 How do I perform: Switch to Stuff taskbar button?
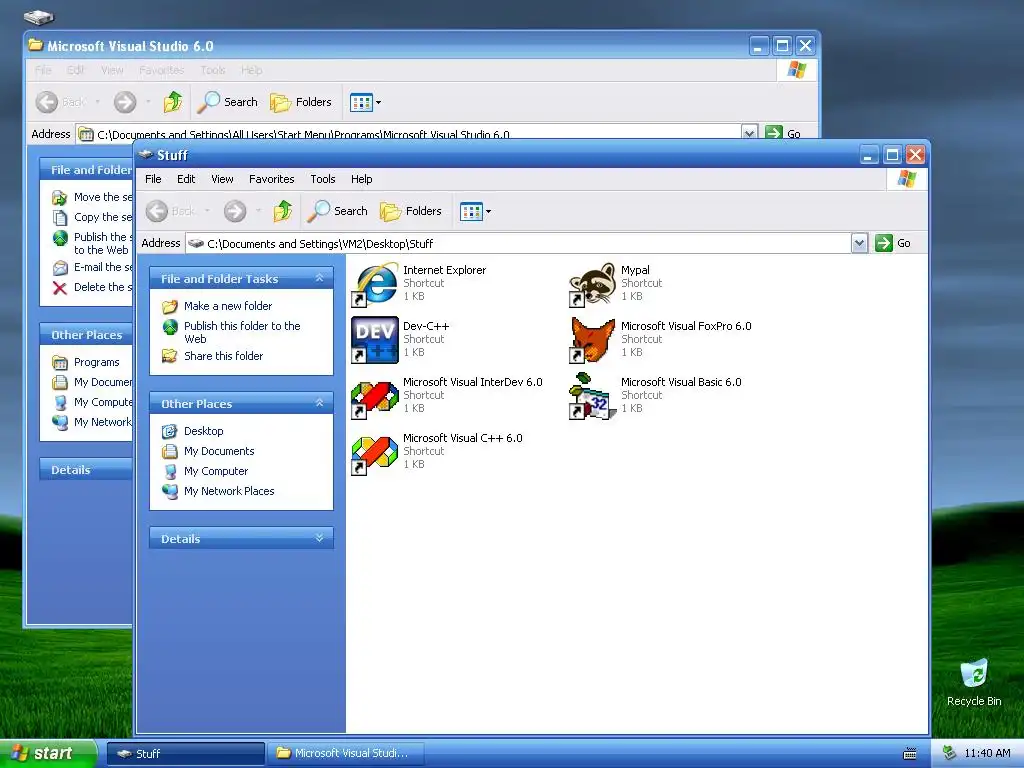point(185,754)
